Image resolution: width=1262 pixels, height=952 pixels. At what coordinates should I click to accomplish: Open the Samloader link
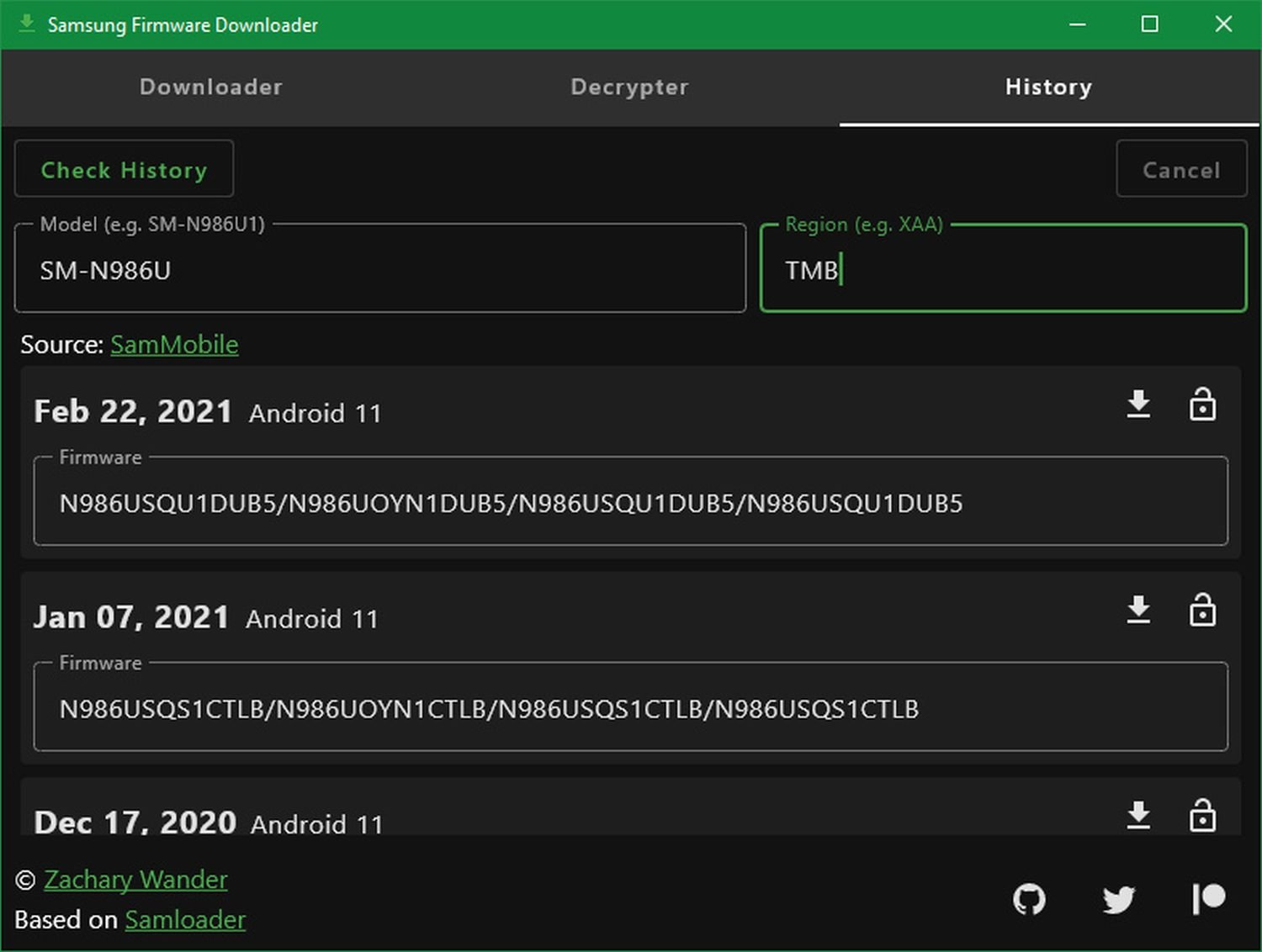[x=185, y=920]
